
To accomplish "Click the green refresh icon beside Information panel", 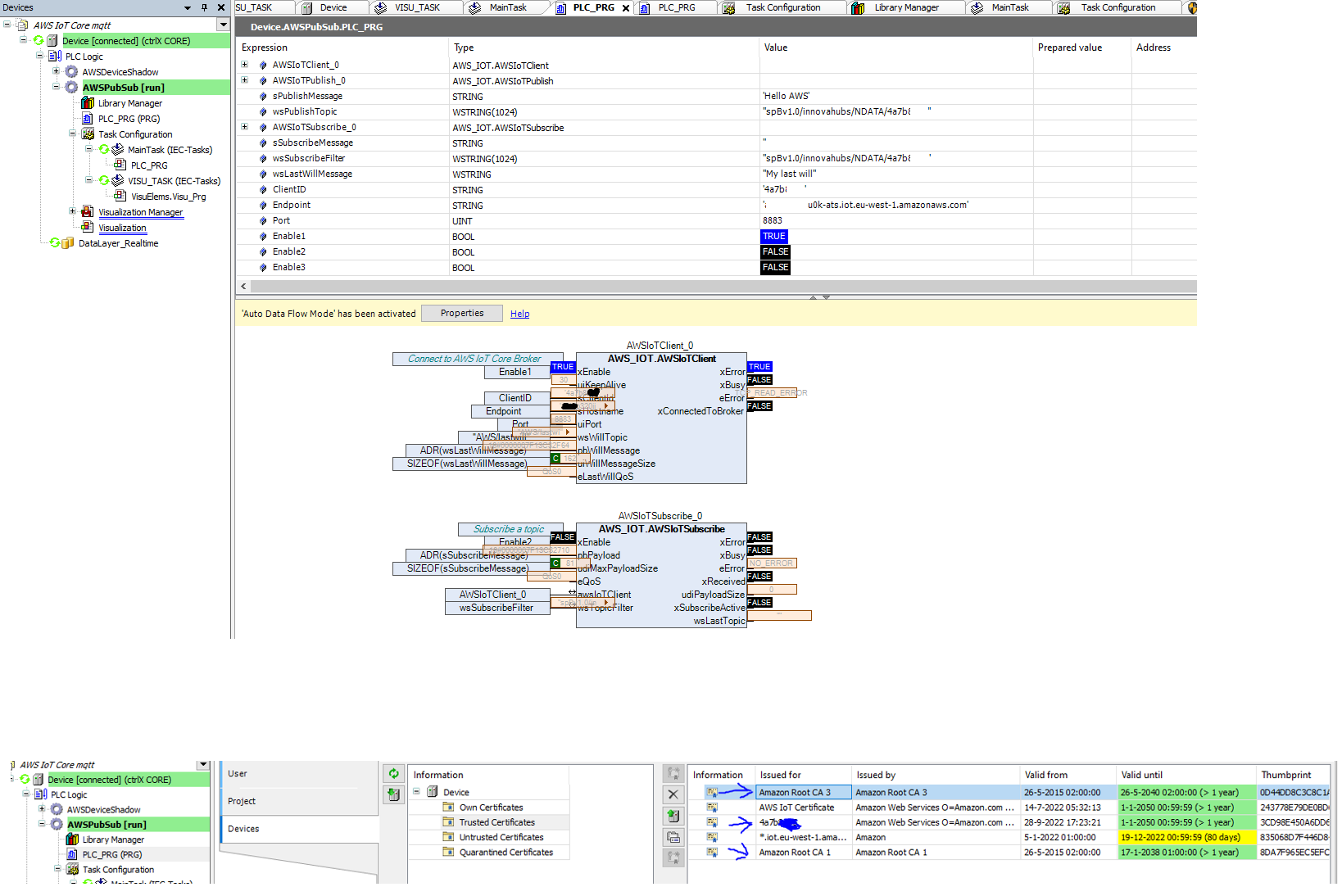I will [x=394, y=774].
